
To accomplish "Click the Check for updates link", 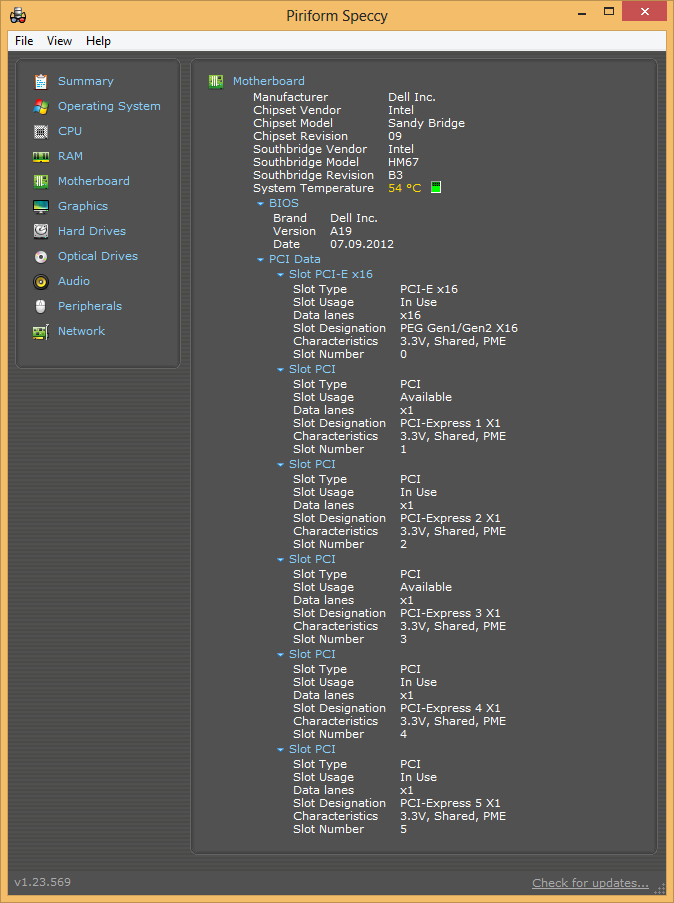I will pos(590,883).
